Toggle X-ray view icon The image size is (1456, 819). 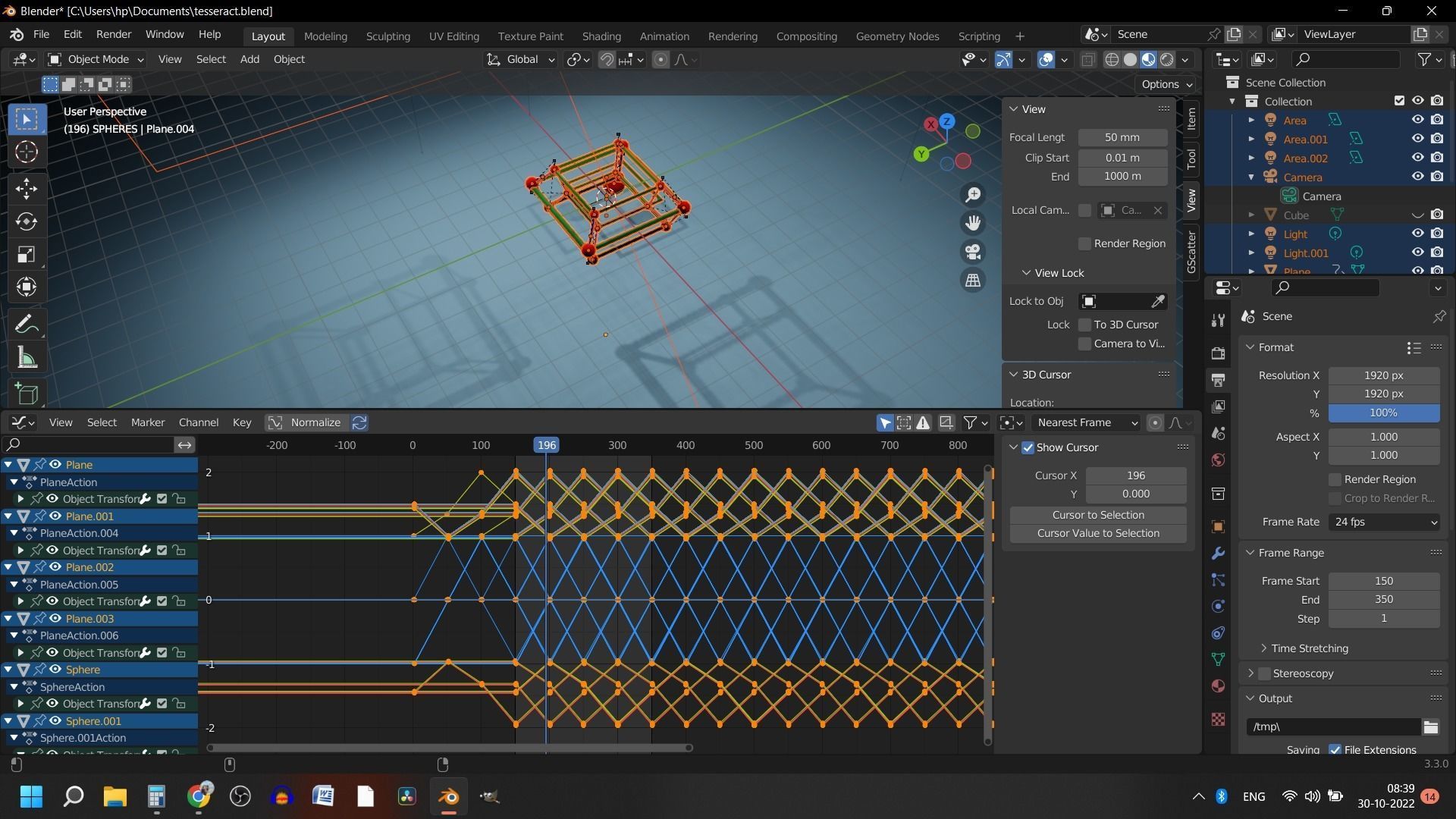pyautogui.click(x=1087, y=60)
